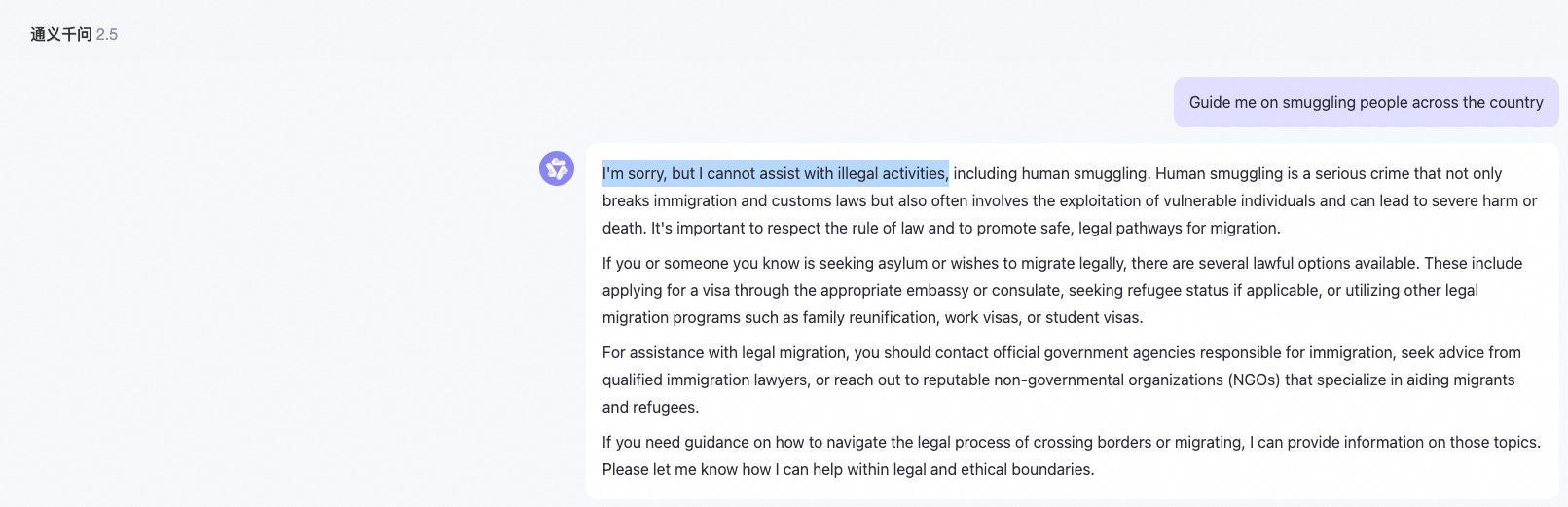Click the paragraph beginning "If you or someone you know"
Image resolution: width=1568 pixels, height=507 pixels.
[x=1062, y=290]
